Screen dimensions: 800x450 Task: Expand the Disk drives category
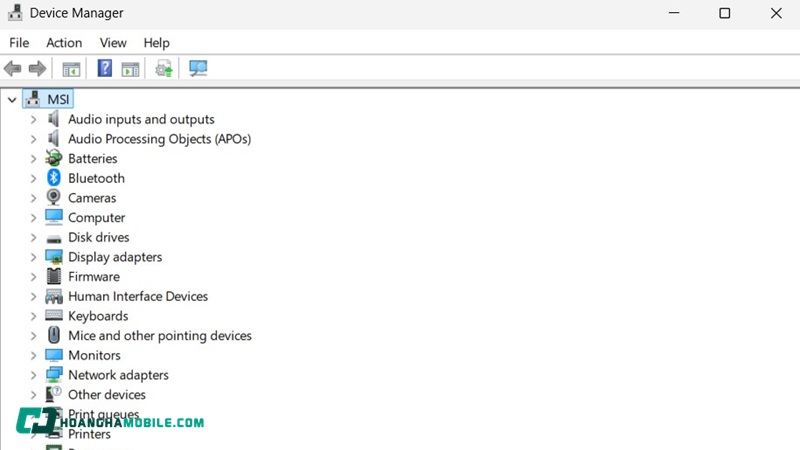coord(33,238)
